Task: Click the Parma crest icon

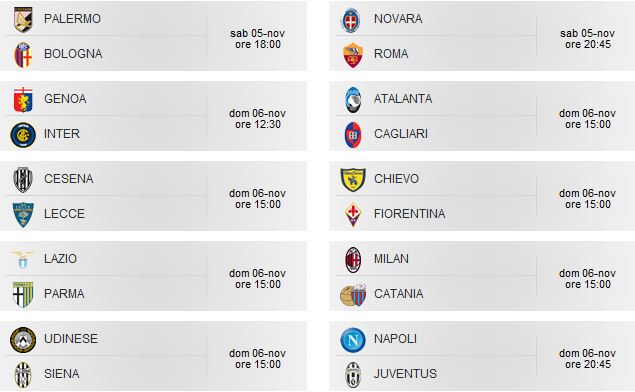Action: click(x=23, y=294)
